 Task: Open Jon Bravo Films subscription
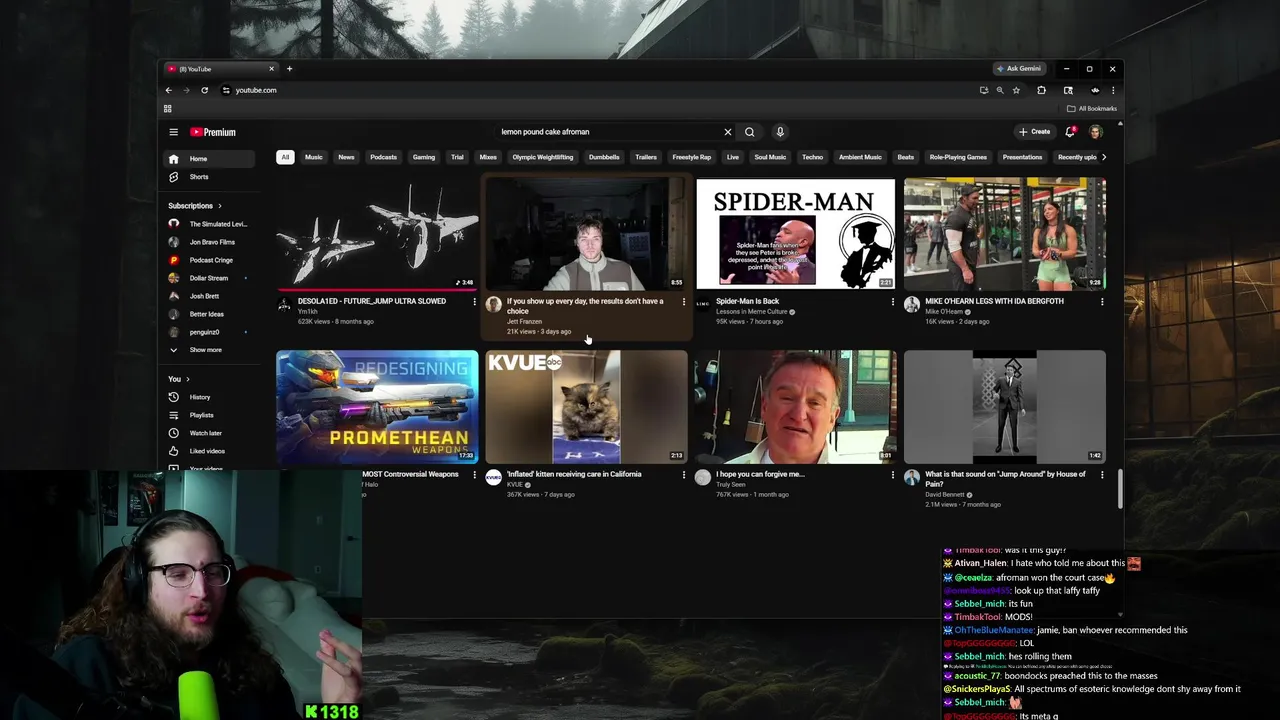pyautogui.click(x=209, y=242)
